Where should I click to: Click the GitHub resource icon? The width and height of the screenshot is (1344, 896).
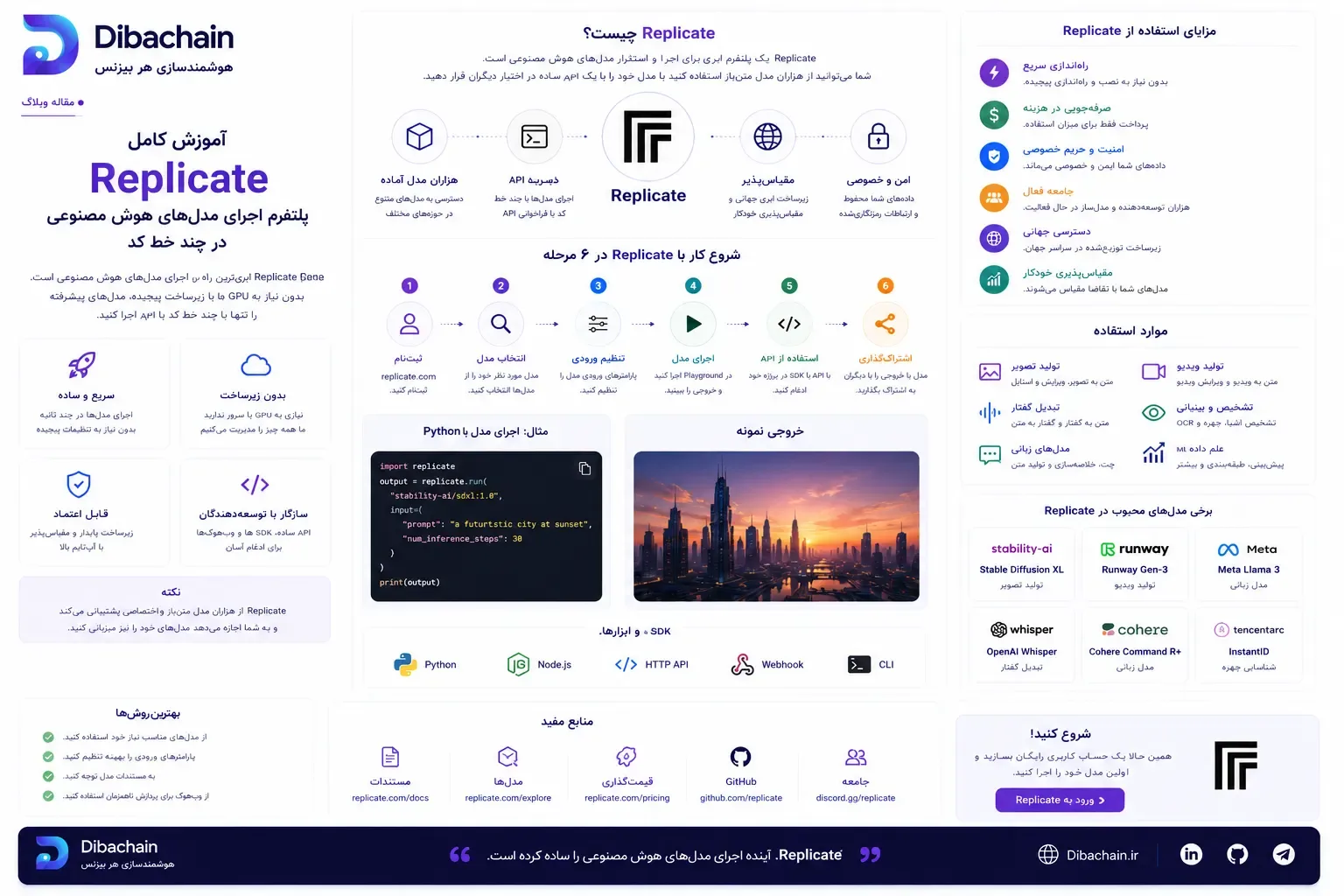pyautogui.click(x=740, y=757)
